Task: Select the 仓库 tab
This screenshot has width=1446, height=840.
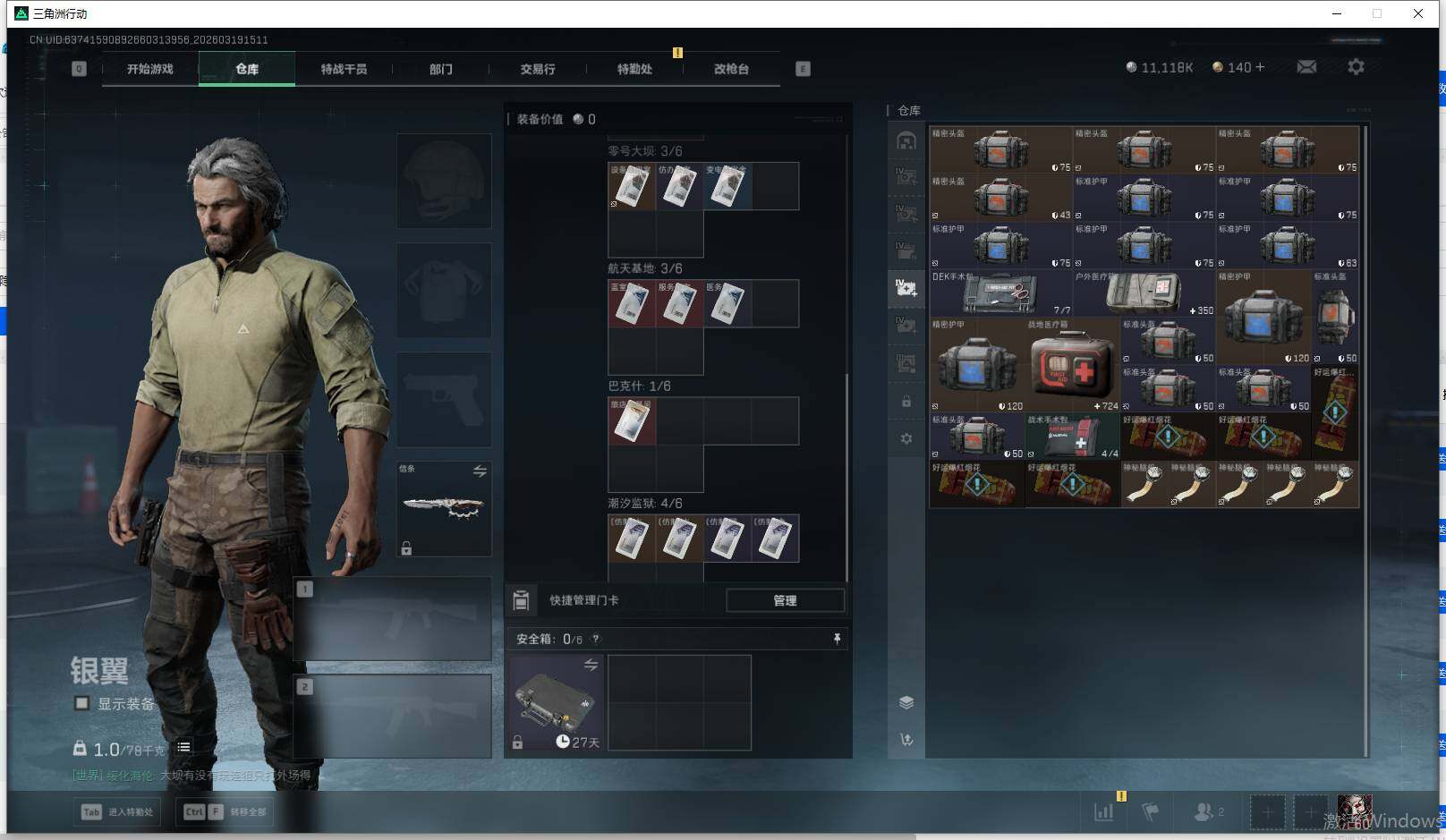Action: point(247,69)
